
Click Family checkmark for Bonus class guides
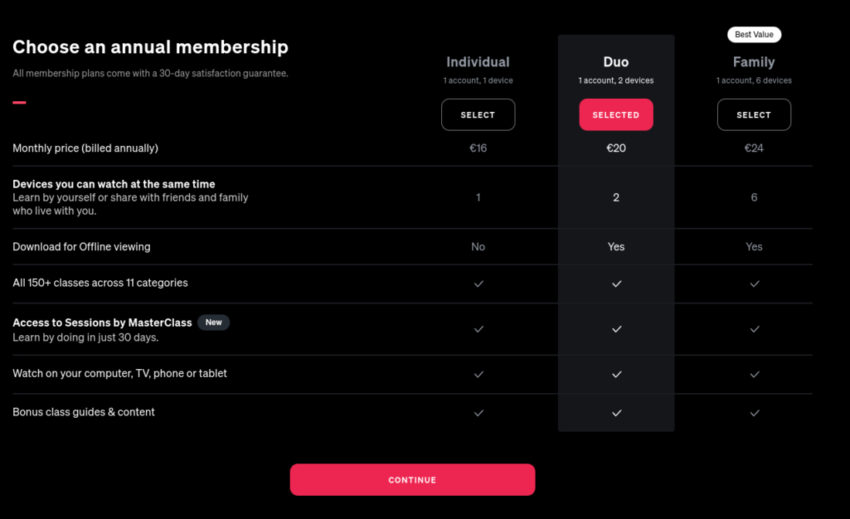click(754, 412)
